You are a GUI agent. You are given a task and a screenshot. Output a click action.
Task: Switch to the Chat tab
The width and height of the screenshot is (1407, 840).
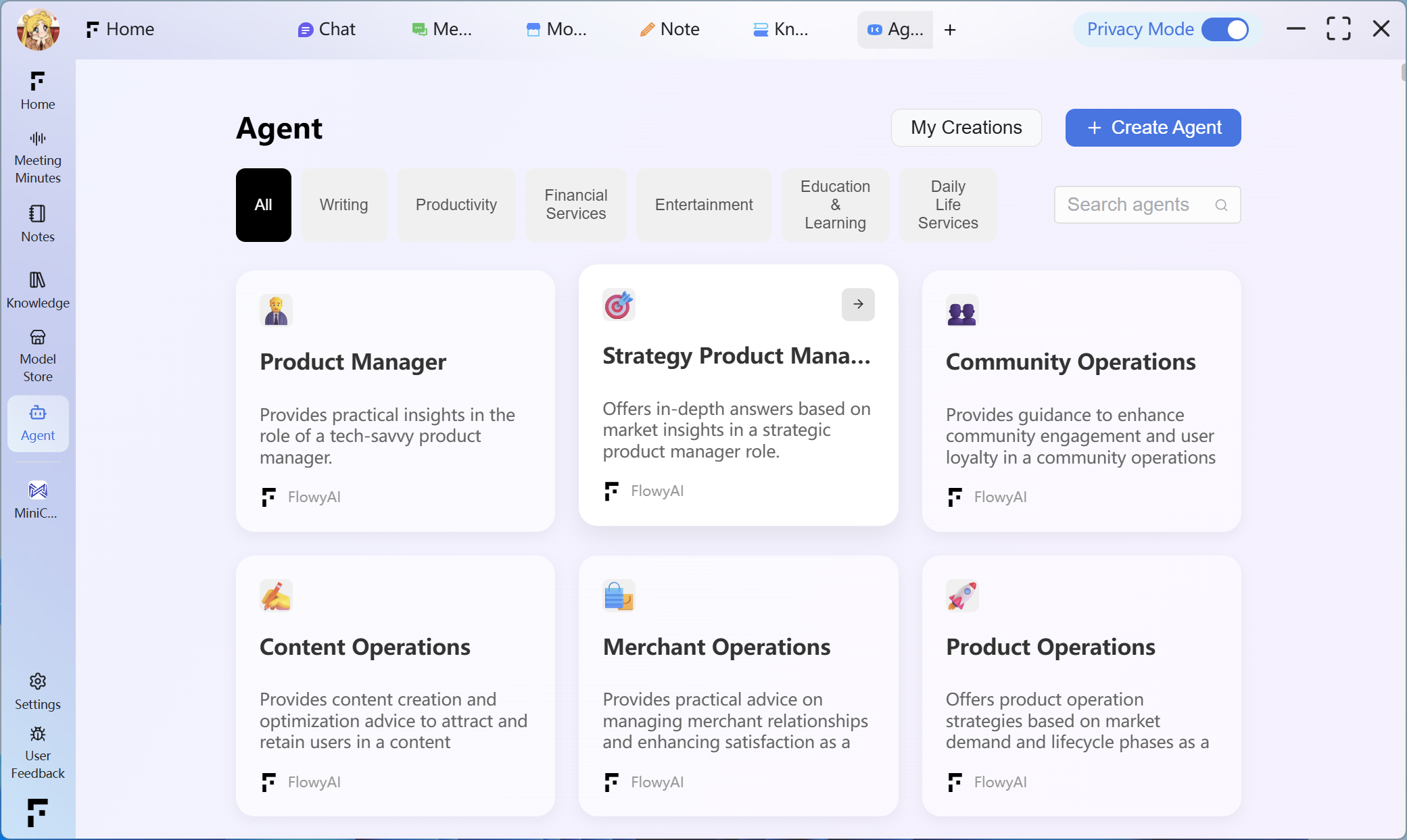click(327, 30)
